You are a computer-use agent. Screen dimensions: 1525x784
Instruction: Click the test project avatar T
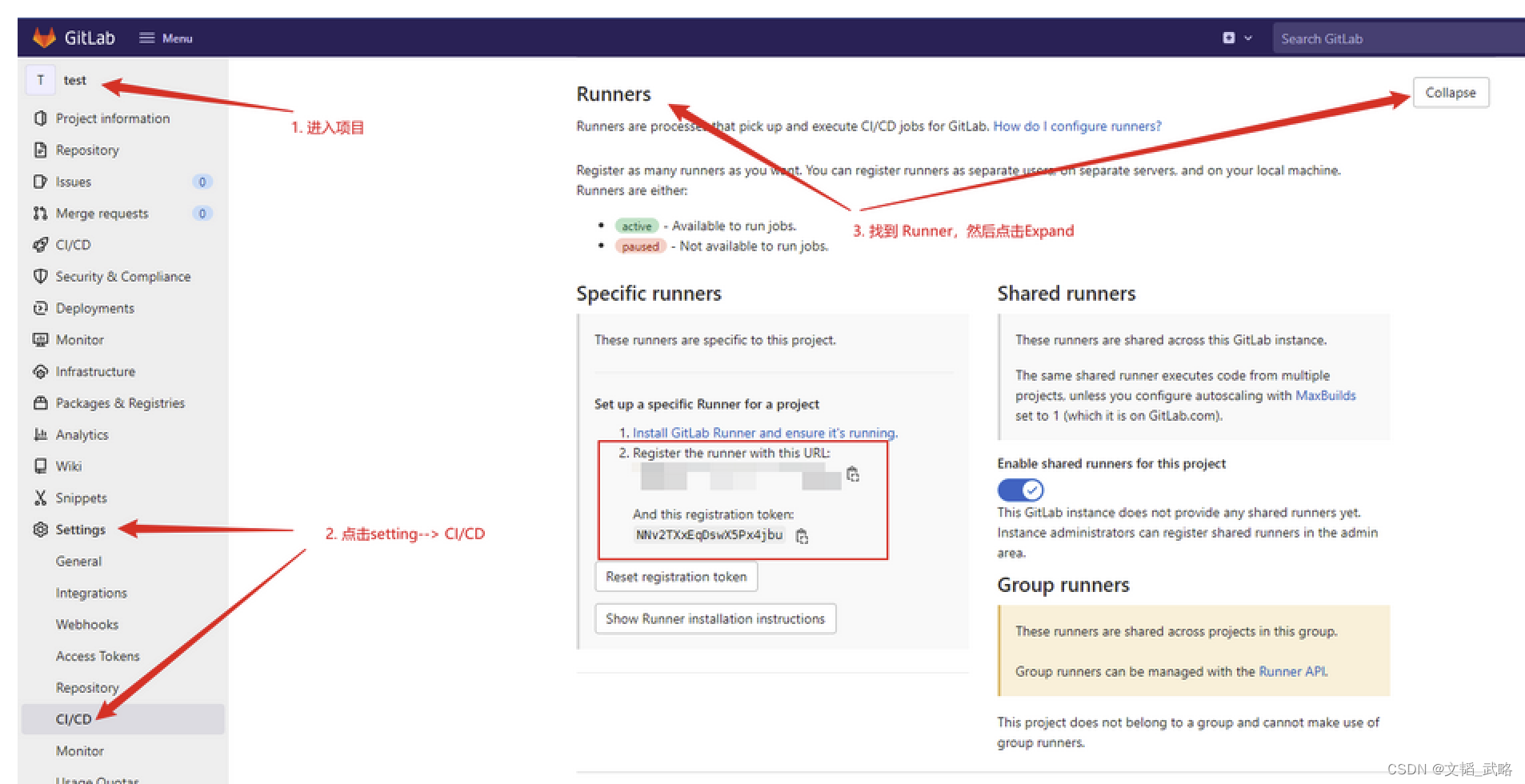[40, 80]
